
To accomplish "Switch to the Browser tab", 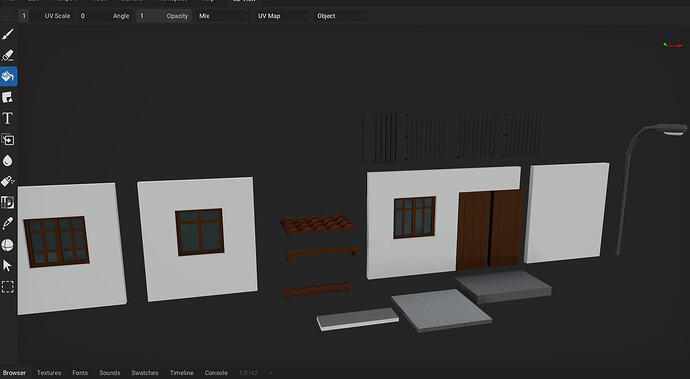I will pyautogui.click(x=15, y=373).
